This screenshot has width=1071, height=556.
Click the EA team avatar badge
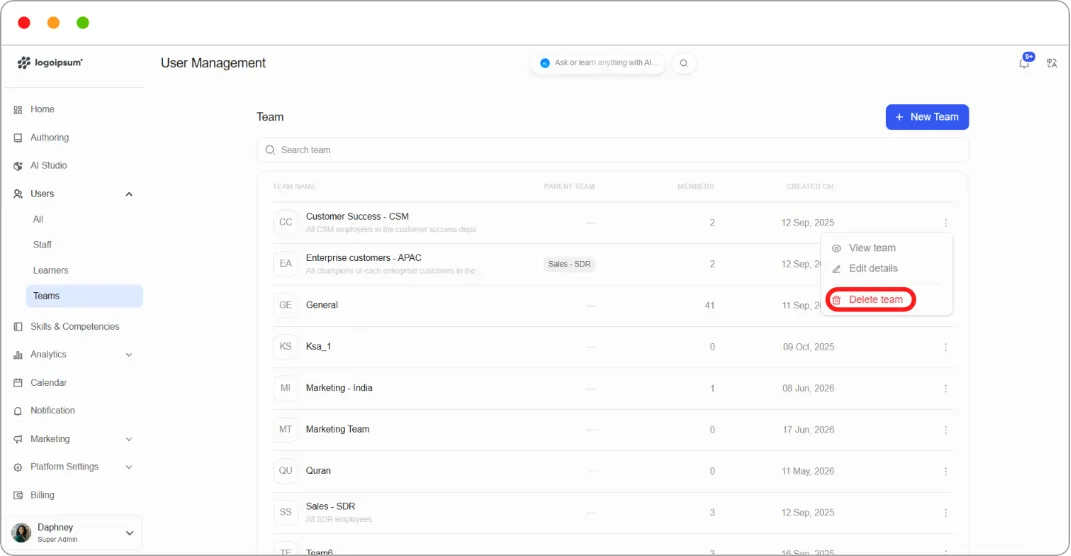[x=286, y=264]
